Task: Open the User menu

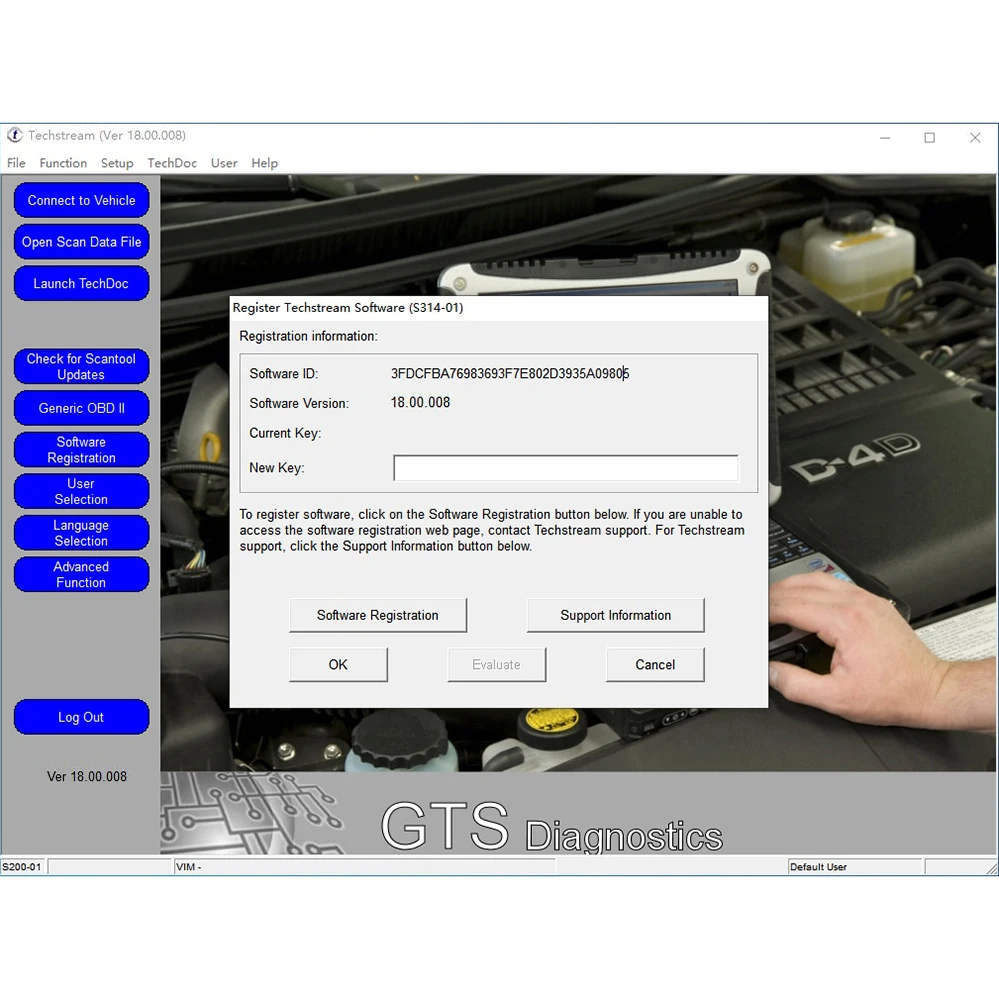Action: tap(224, 163)
